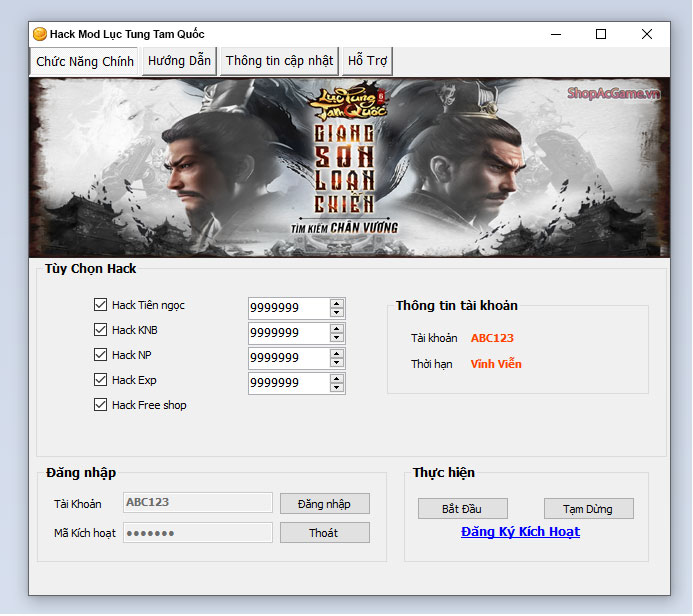
Task: Decrease KNB value with down arrow
Action: coord(337,338)
